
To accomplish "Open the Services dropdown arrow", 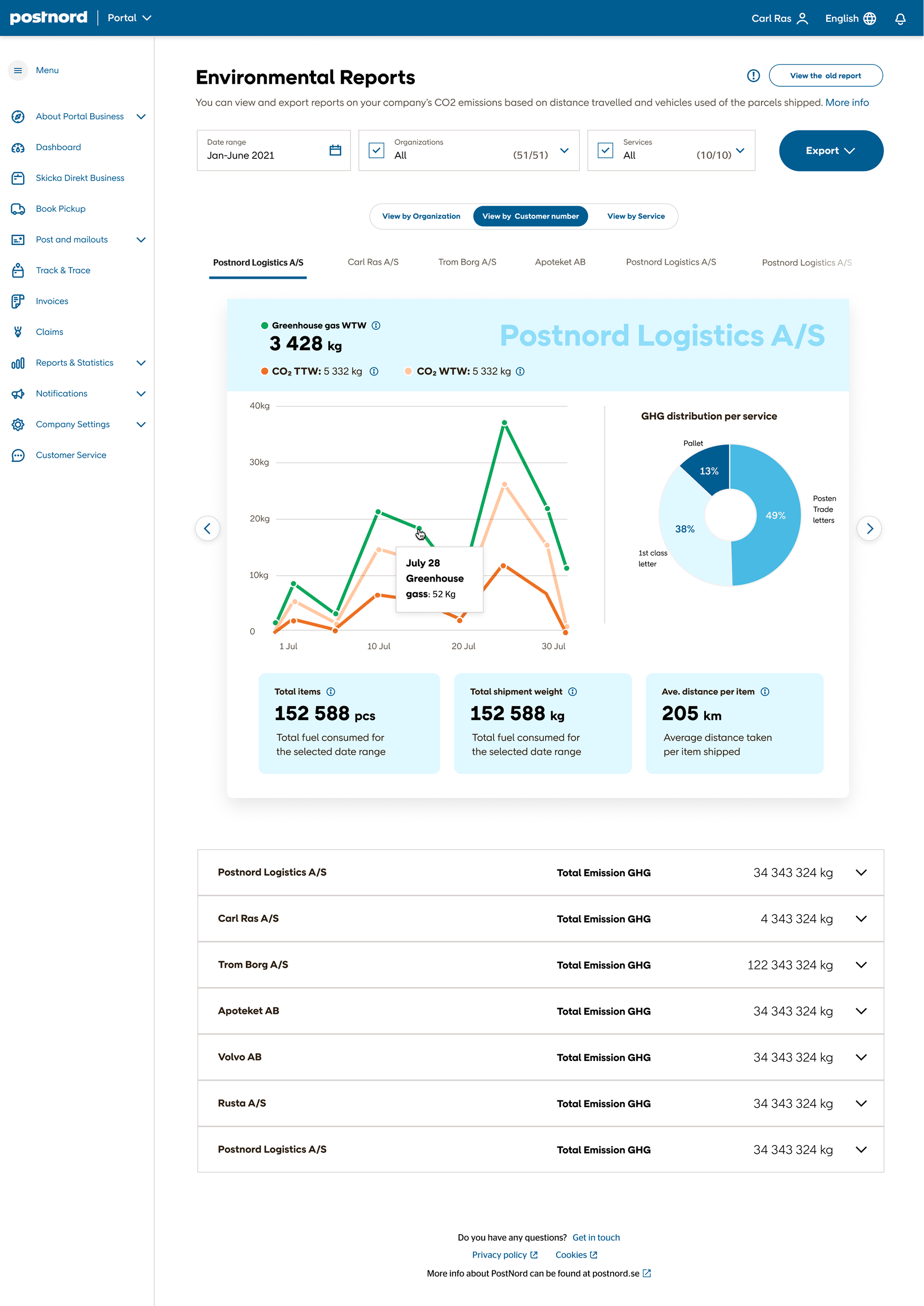I will tap(740, 151).
